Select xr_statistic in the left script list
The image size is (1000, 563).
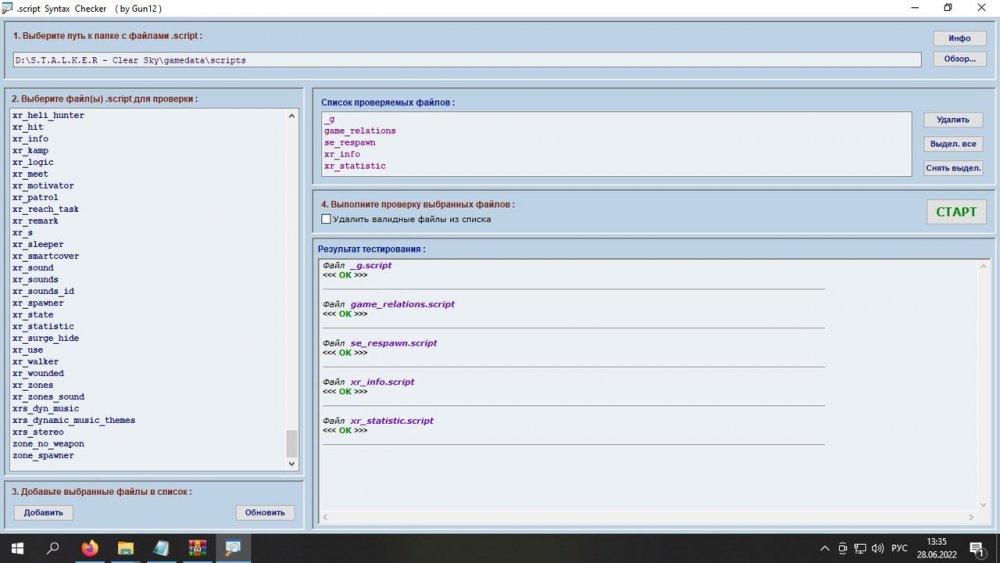click(43, 326)
